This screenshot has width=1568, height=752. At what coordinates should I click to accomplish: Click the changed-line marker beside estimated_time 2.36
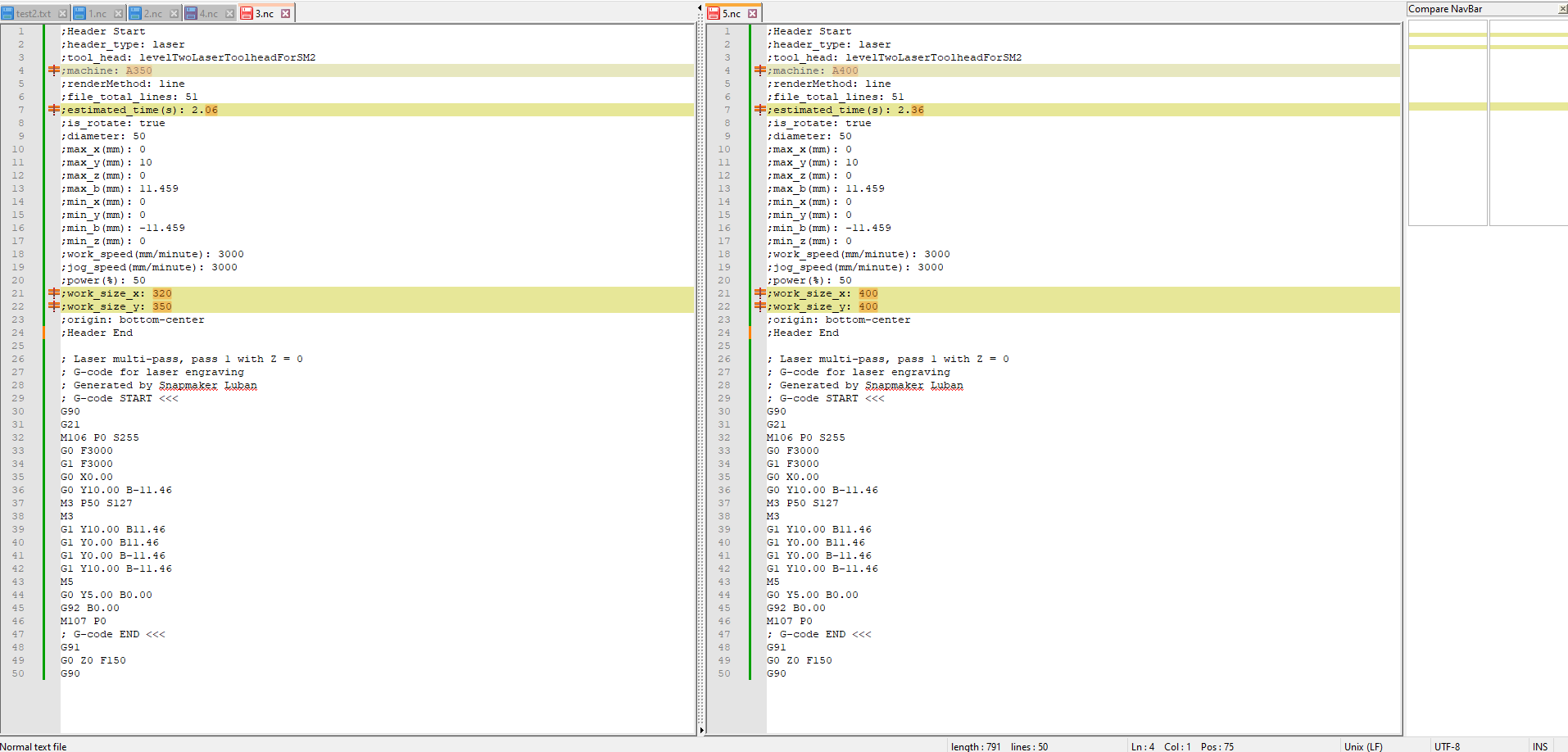(x=759, y=110)
